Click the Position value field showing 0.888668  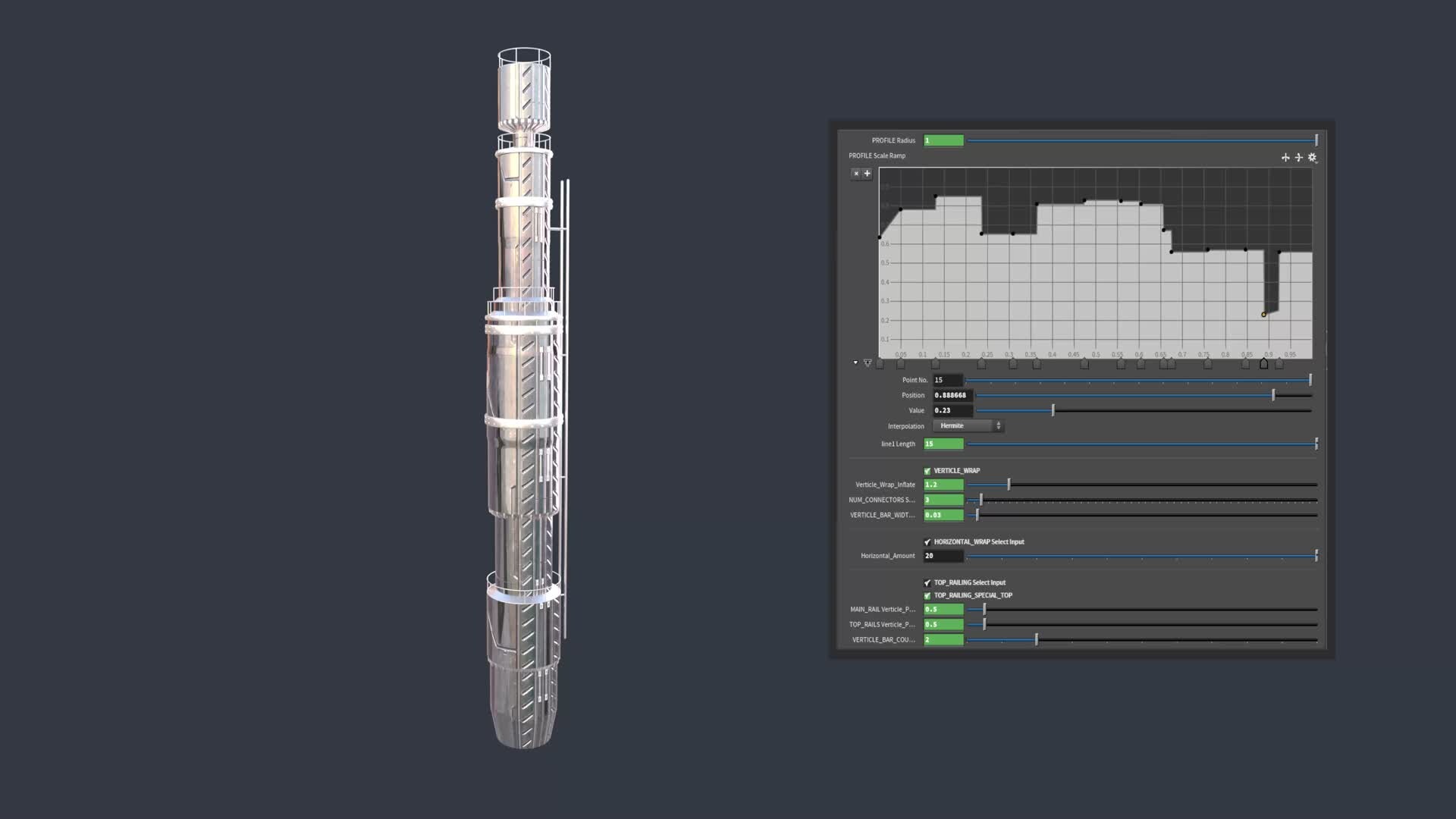[950, 395]
